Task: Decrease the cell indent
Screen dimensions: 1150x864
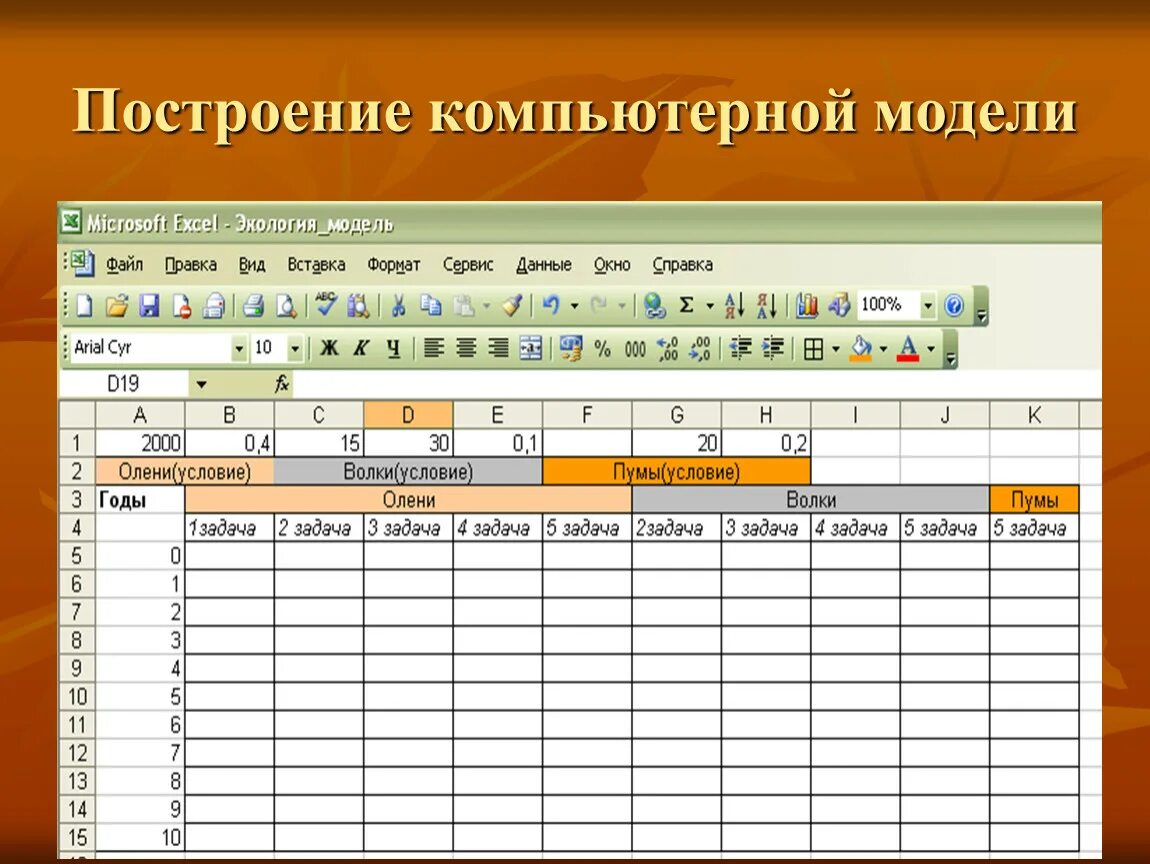Action: click(741, 348)
